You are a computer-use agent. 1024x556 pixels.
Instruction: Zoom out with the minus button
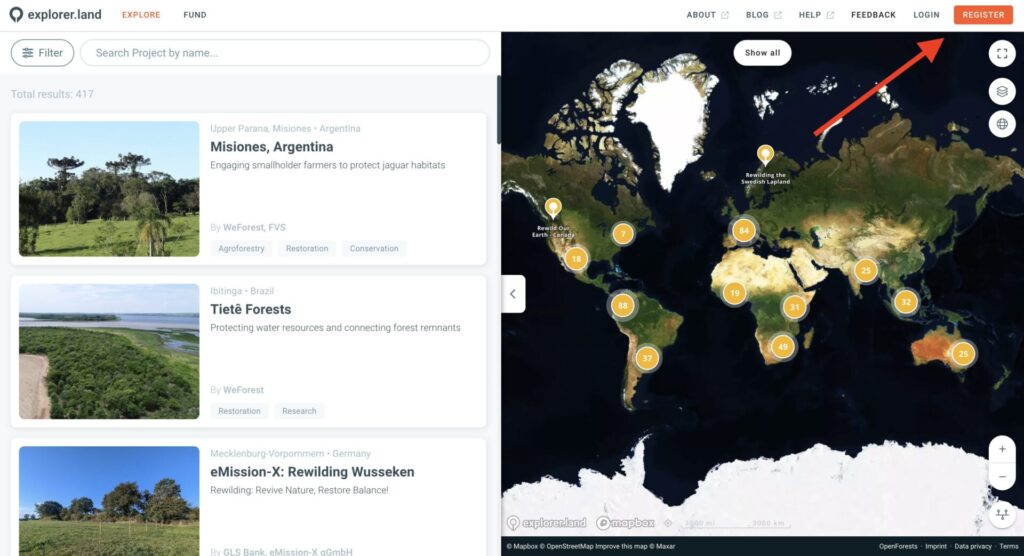point(1002,477)
